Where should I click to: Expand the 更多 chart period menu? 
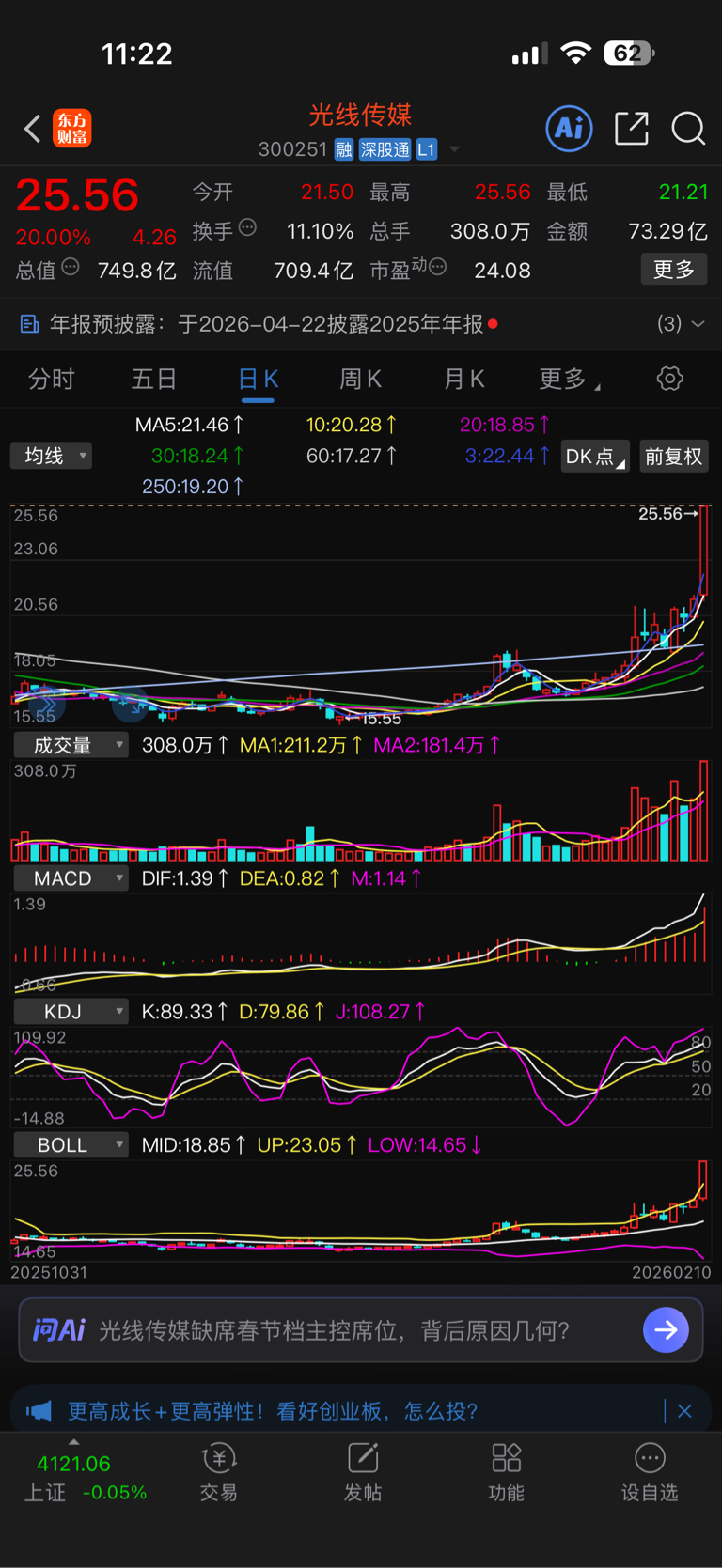(x=570, y=380)
